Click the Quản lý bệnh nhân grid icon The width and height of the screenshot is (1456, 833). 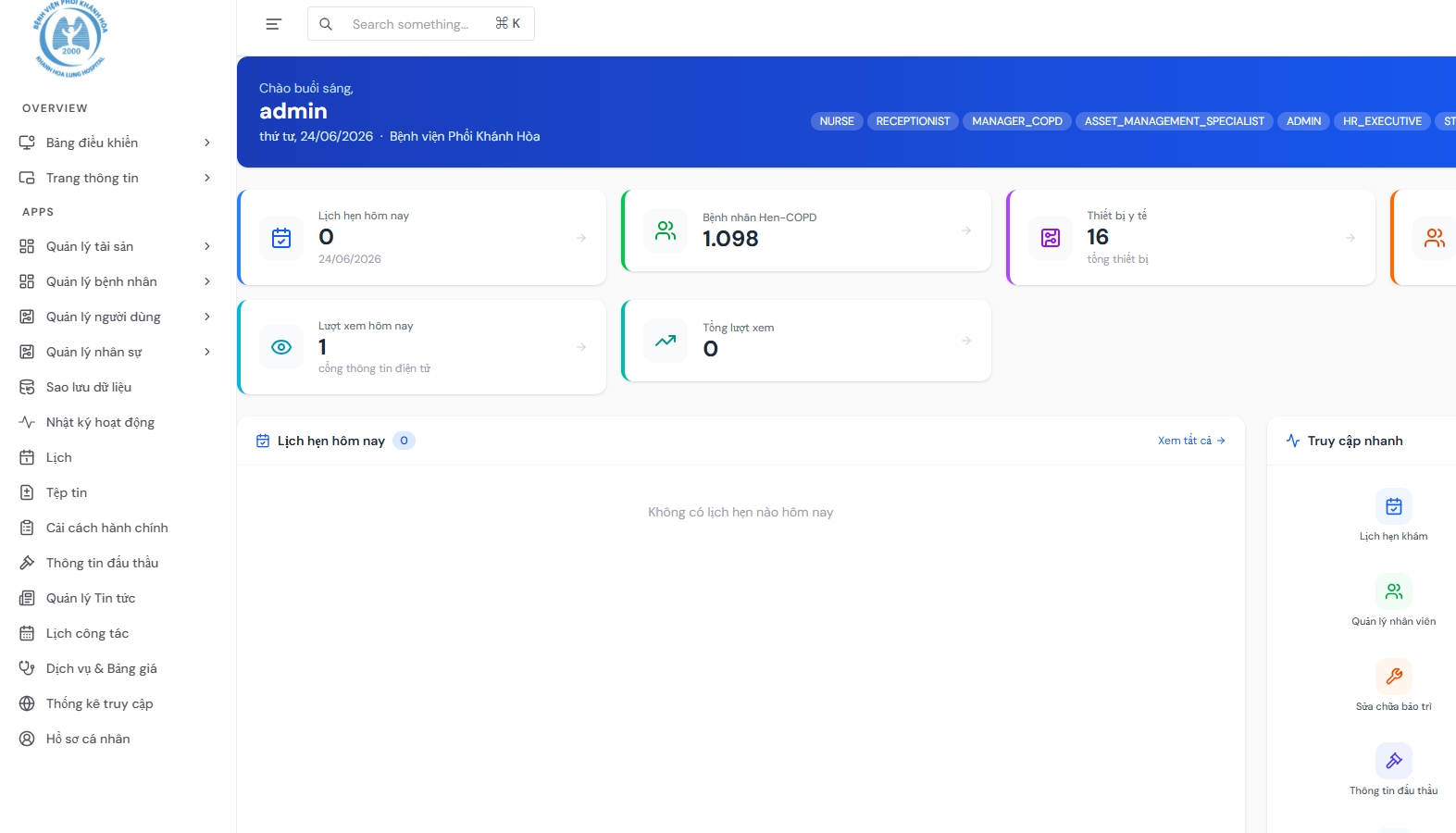pyautogui.click(x=27, y=281)
